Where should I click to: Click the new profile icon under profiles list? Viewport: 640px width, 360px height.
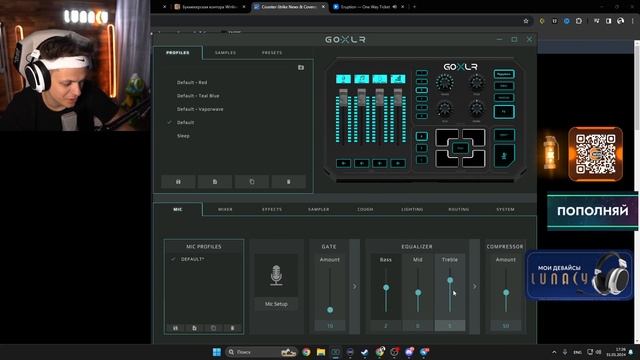click(x=215, y=182)
